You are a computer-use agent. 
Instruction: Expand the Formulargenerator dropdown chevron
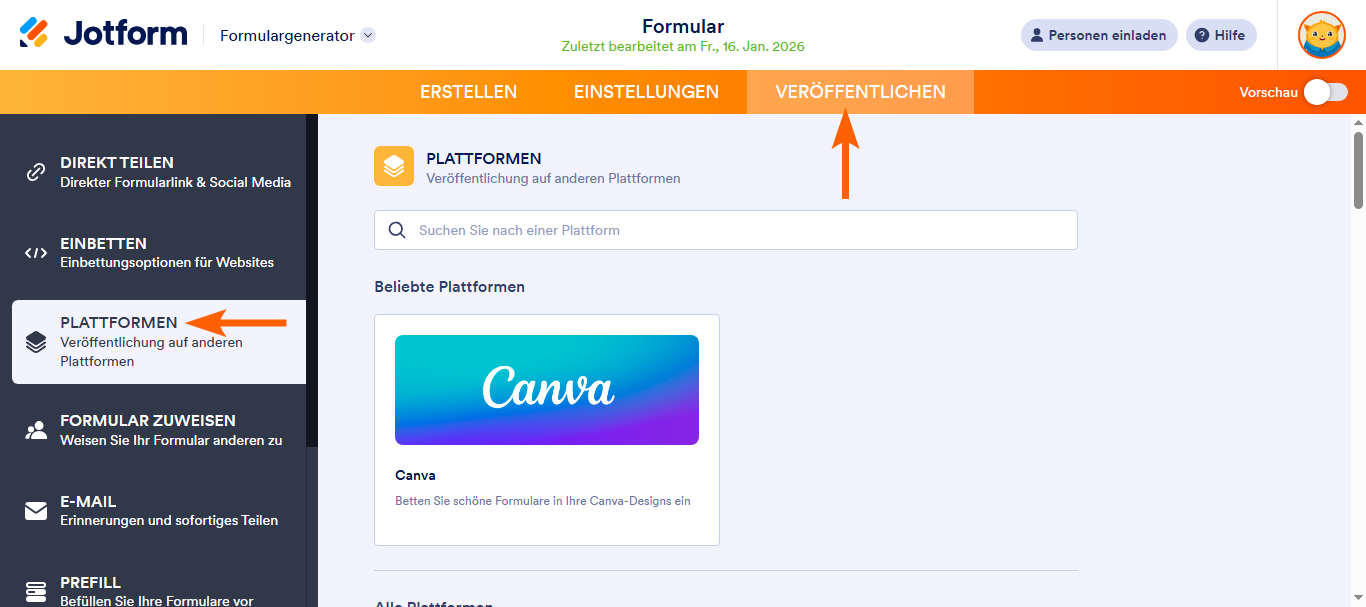point(368,35)
